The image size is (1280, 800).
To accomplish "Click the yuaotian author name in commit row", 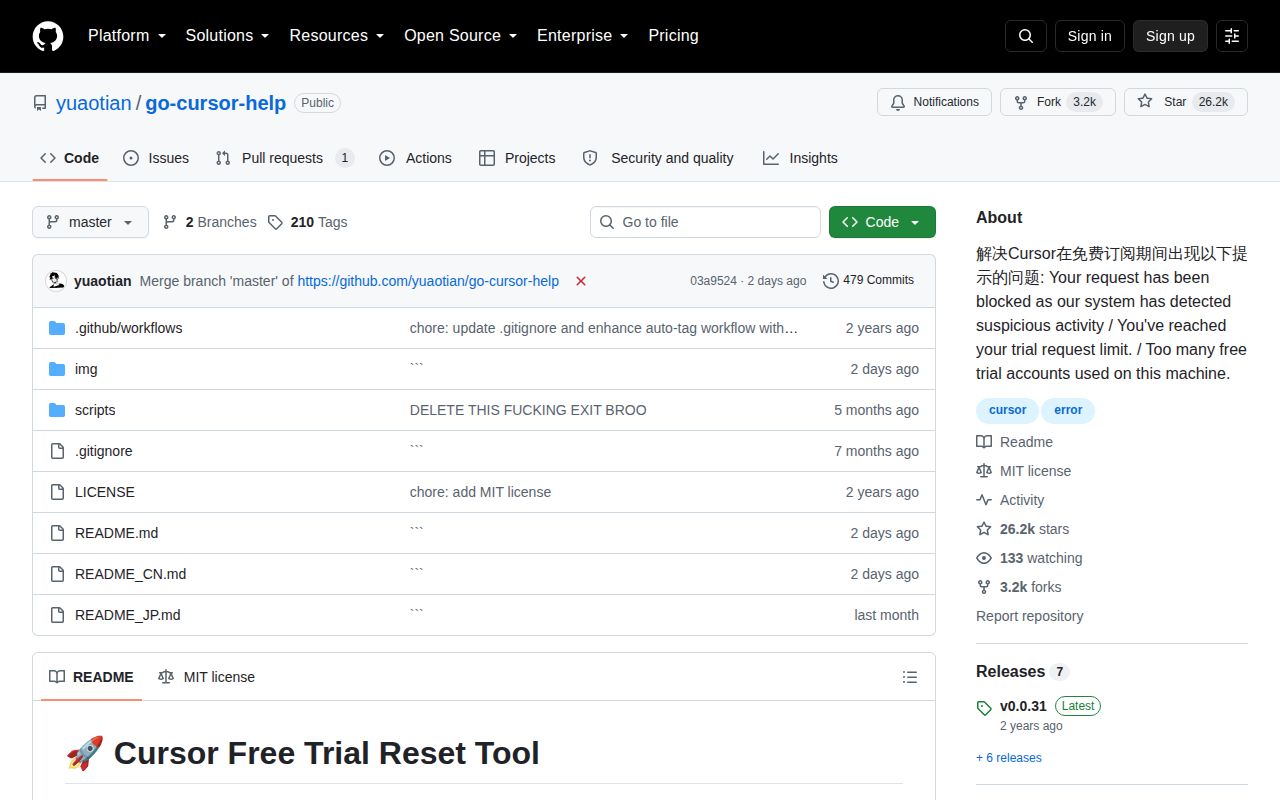I will pyautogui.click(x=103, y=281).
